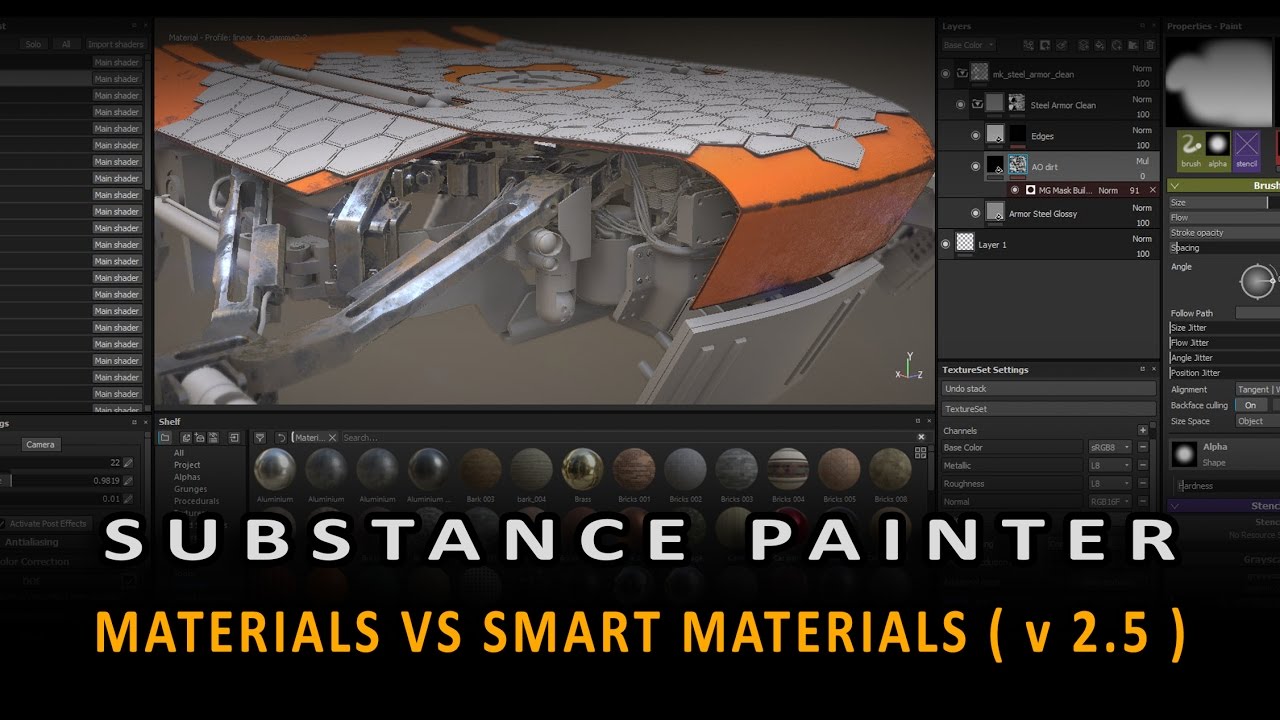Remove the Roughness channel minus button
The height and width of the screenshot is (720, 1280).
pyautogui.click(x=1143, y=483)
